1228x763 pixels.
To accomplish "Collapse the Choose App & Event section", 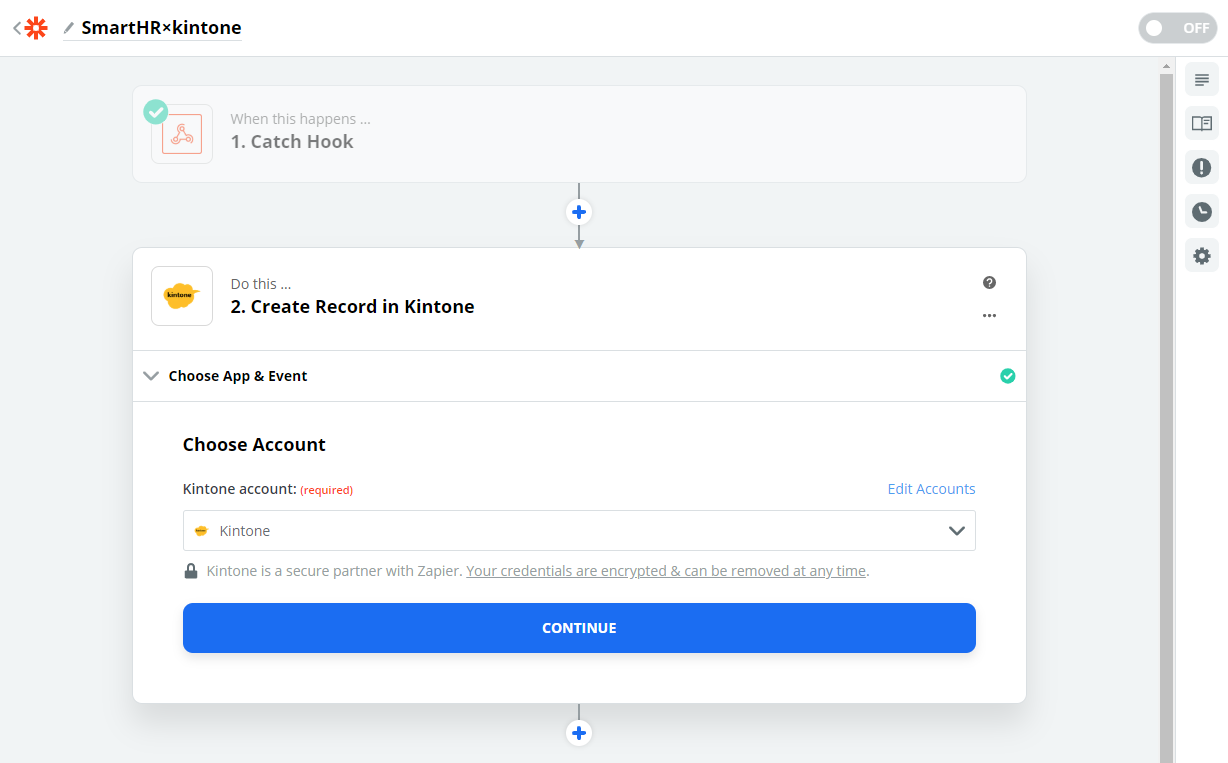I will [x=579, y=376].
